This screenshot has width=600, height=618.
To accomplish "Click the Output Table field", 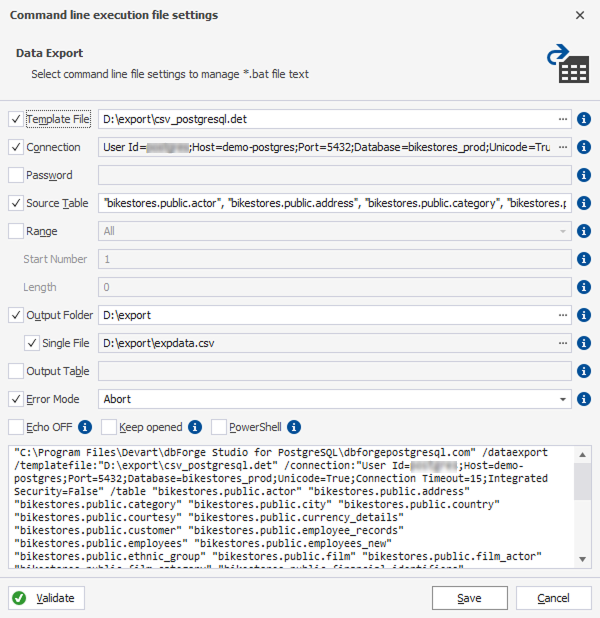I will (335, 371).
